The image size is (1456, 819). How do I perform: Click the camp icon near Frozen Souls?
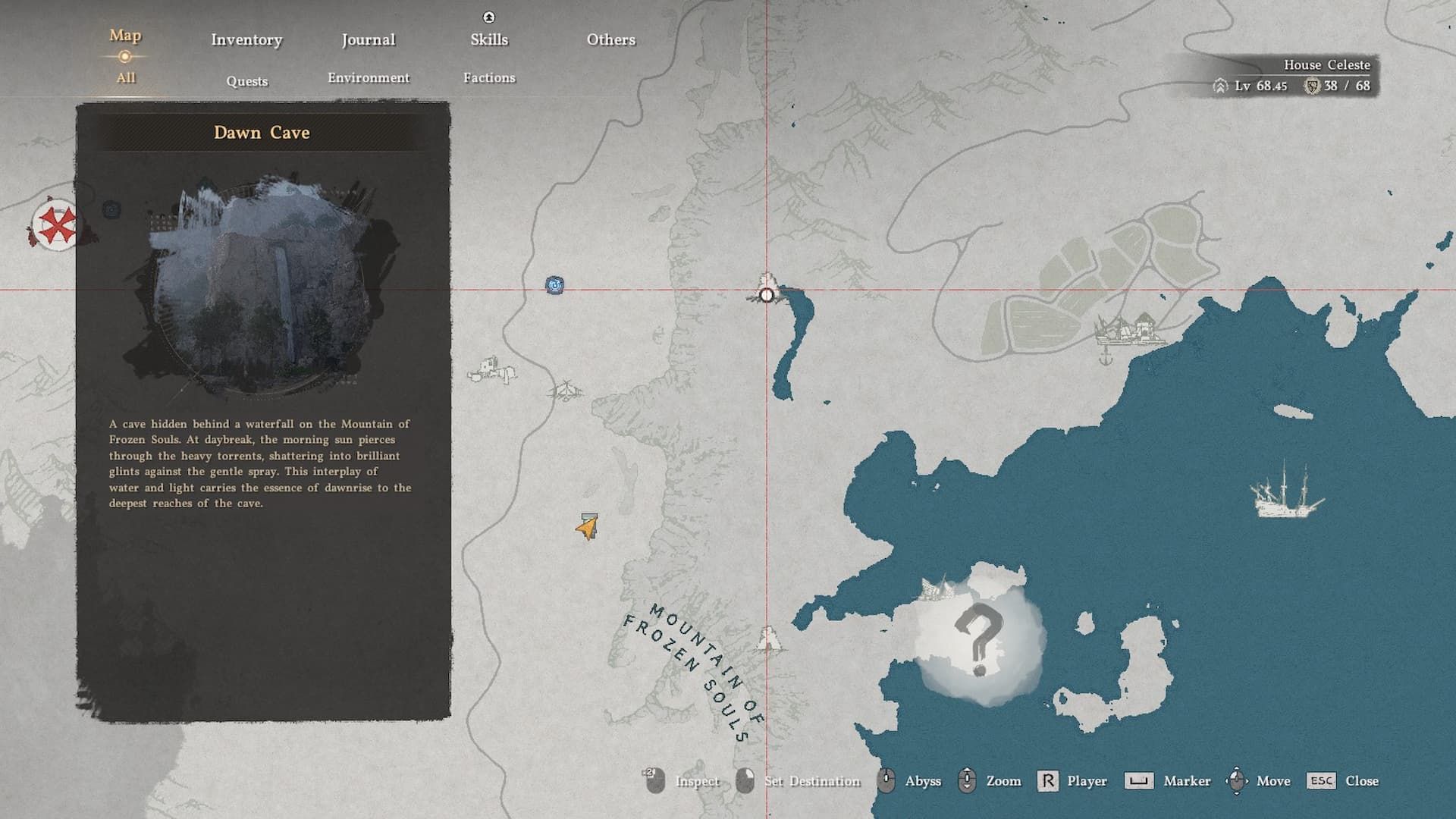768,639
